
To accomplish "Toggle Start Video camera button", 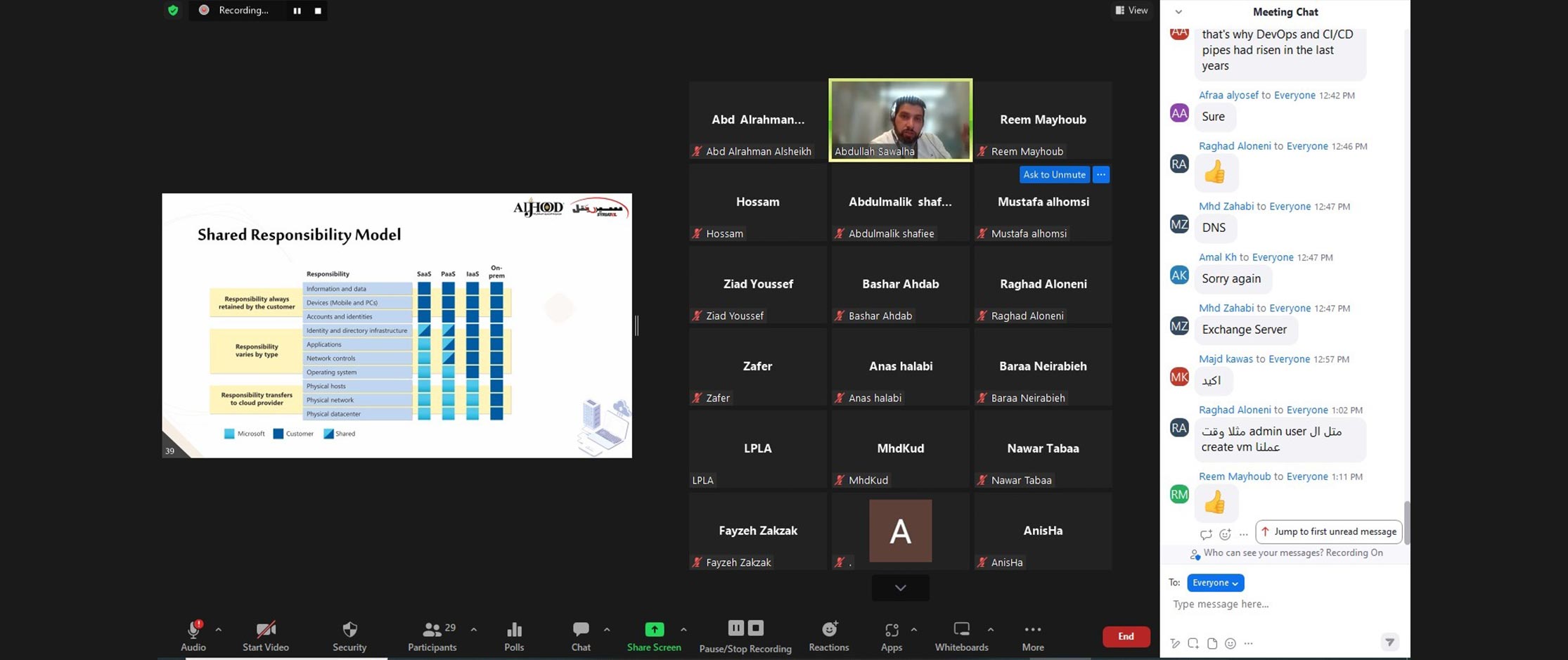I will pos(266,629).
